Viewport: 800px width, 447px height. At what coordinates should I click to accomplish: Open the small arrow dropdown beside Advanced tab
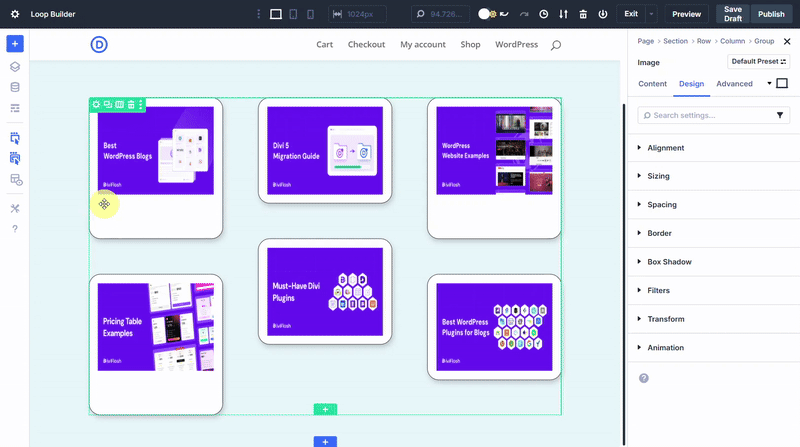pos(769,83)
